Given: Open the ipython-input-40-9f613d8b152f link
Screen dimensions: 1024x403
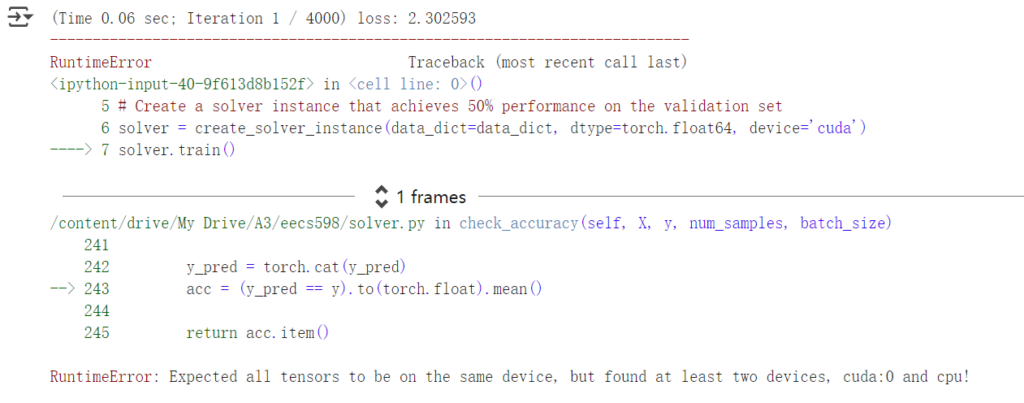Looking at the screenshot, I should (x=185, y=84).
